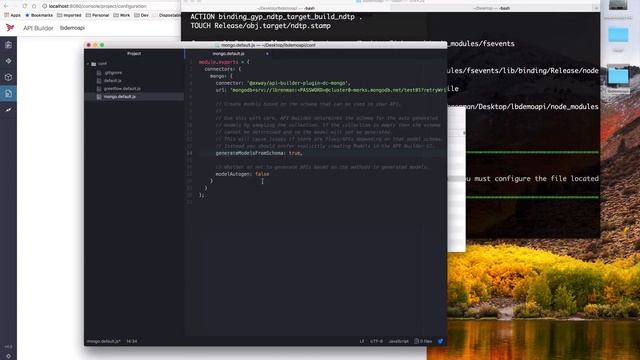640x360 pixels.
Task: Open the Imported bookmarks folder
Action: pyautogui.click(x=69, y=15)
